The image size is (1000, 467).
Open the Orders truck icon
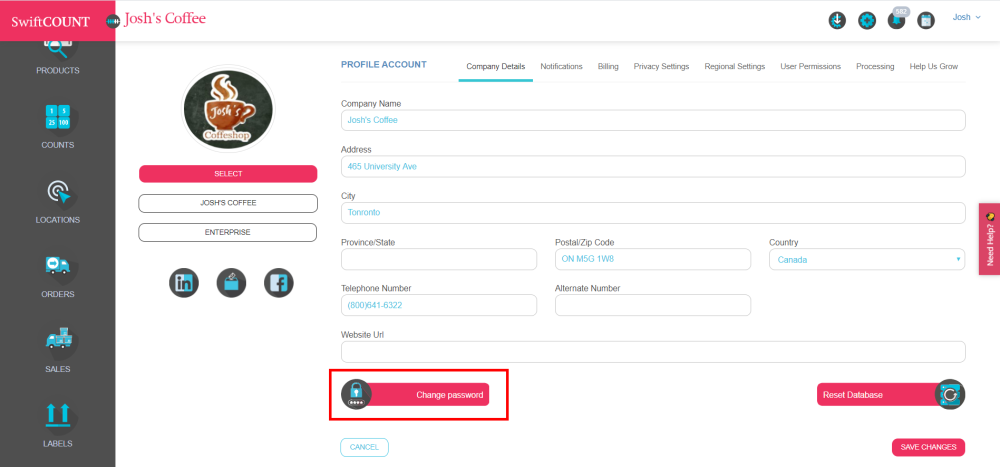(57, 266)
